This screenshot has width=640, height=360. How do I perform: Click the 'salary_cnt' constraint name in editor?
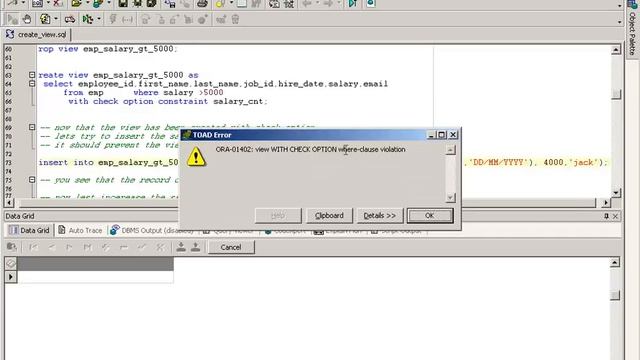click(x=238, y=101)
